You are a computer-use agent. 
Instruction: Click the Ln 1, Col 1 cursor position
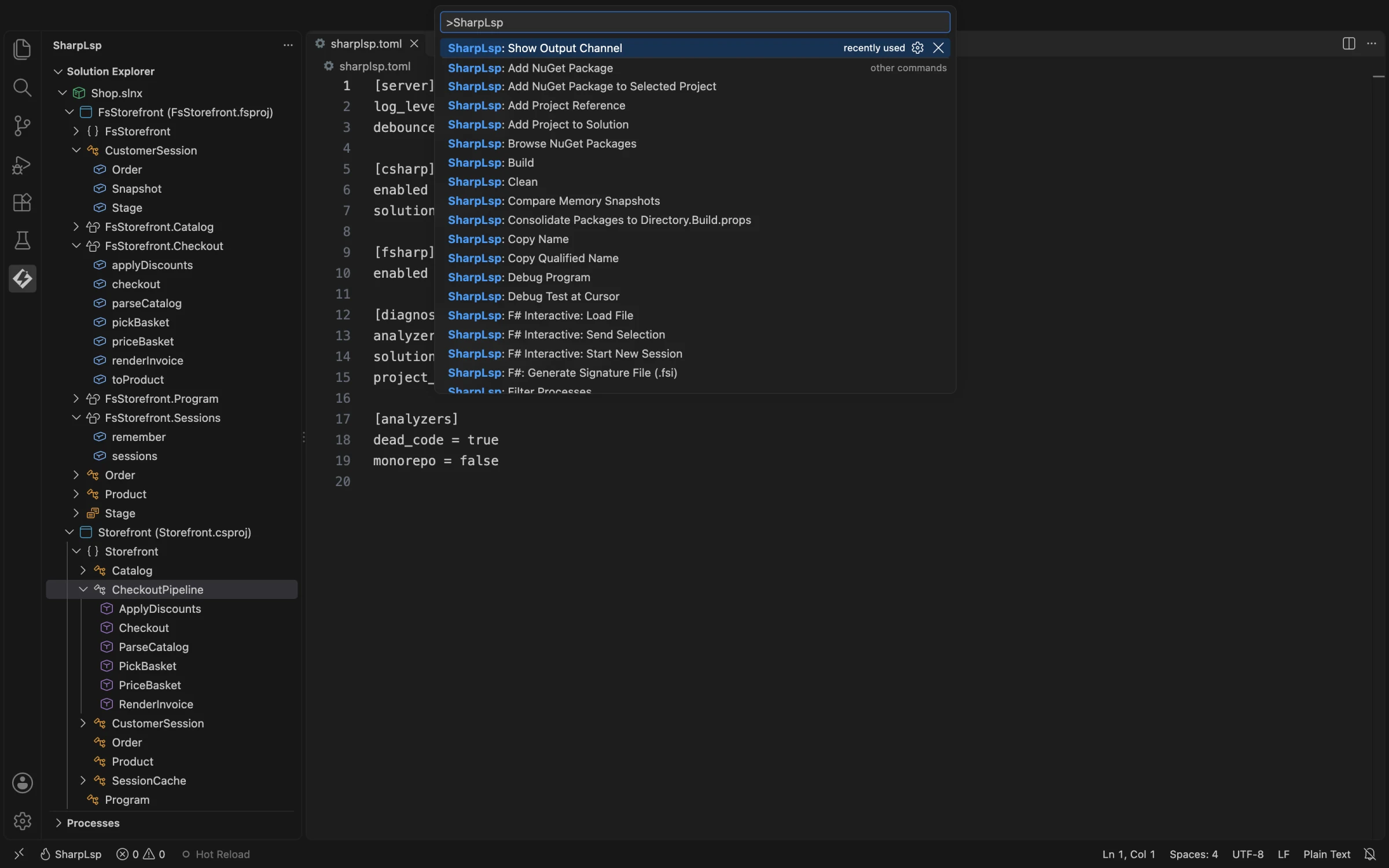coord(1128,854)
